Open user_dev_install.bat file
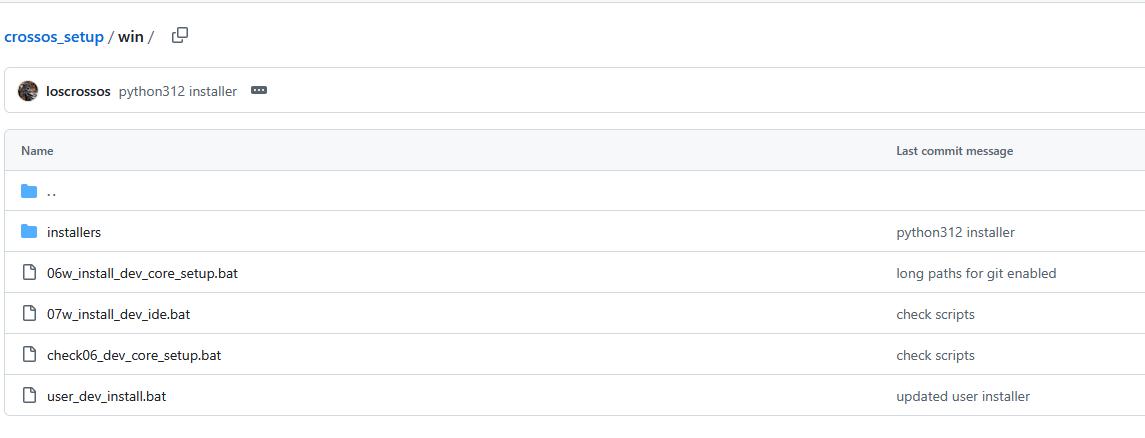The width and height of the screenshot is (1145, 438). [106, 396]
